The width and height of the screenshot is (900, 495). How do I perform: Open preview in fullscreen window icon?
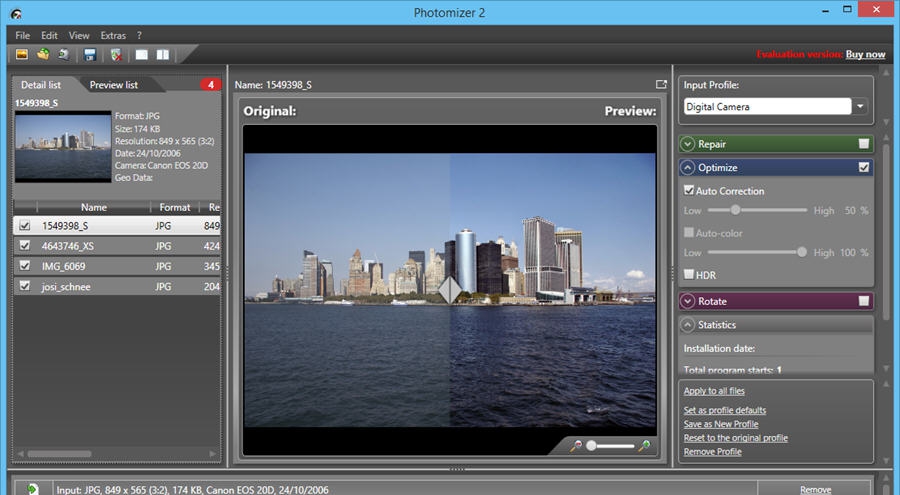[x=661, y=85]
